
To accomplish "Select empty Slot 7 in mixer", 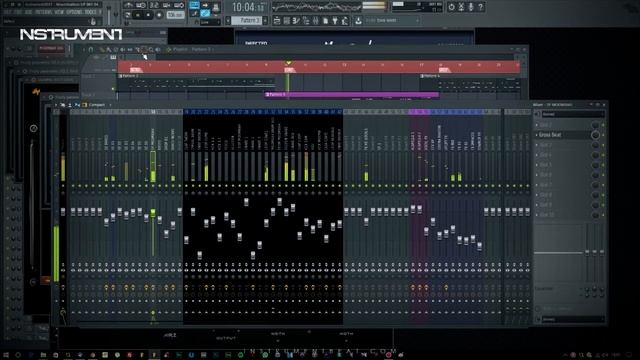I will coord(564,185).
